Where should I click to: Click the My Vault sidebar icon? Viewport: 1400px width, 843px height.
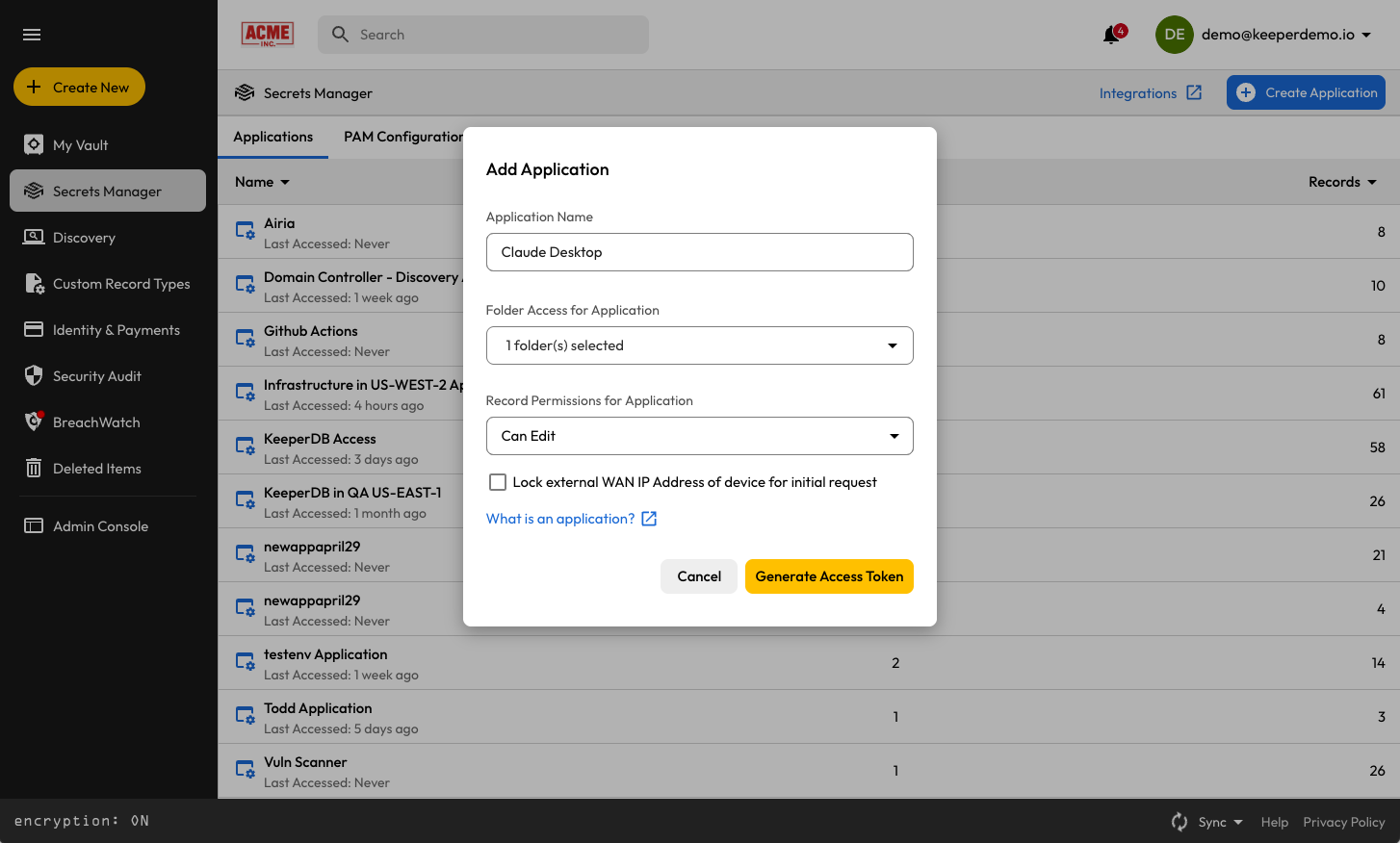(x=34, y=145)
